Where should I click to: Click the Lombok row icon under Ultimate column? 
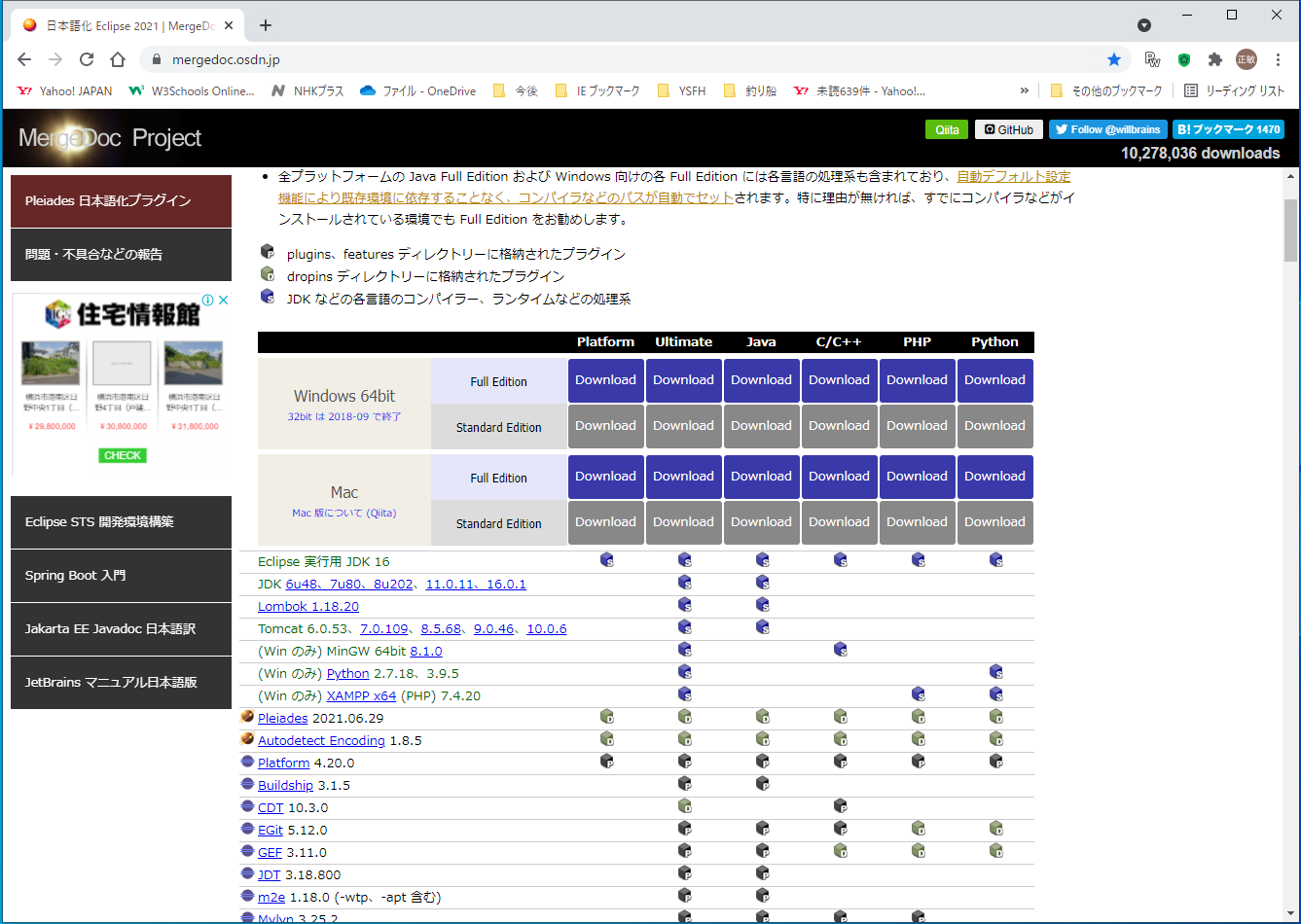click(x=684, y=605)
